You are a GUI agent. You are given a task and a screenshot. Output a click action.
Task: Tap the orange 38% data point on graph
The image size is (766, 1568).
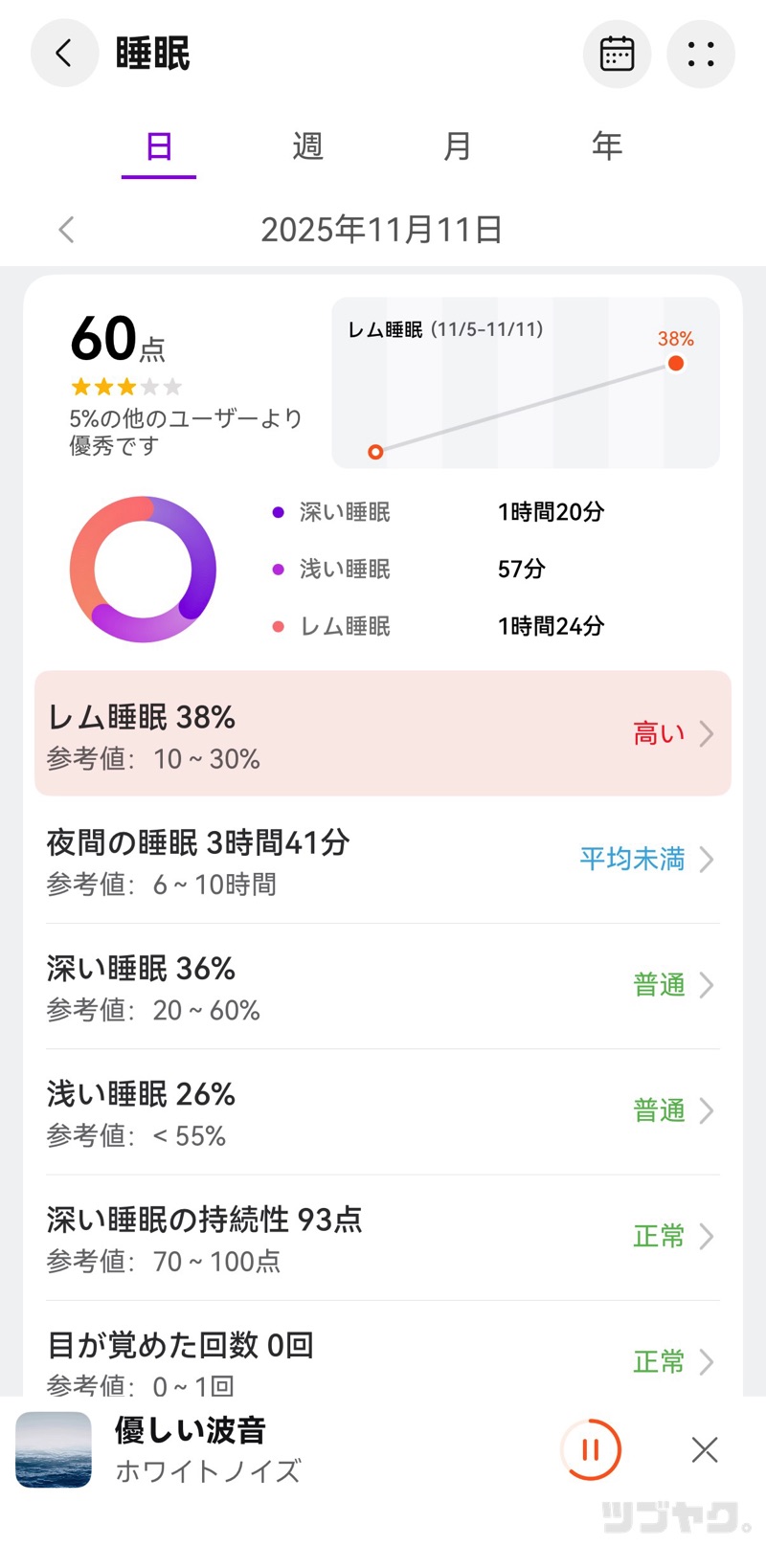point(676,363)
